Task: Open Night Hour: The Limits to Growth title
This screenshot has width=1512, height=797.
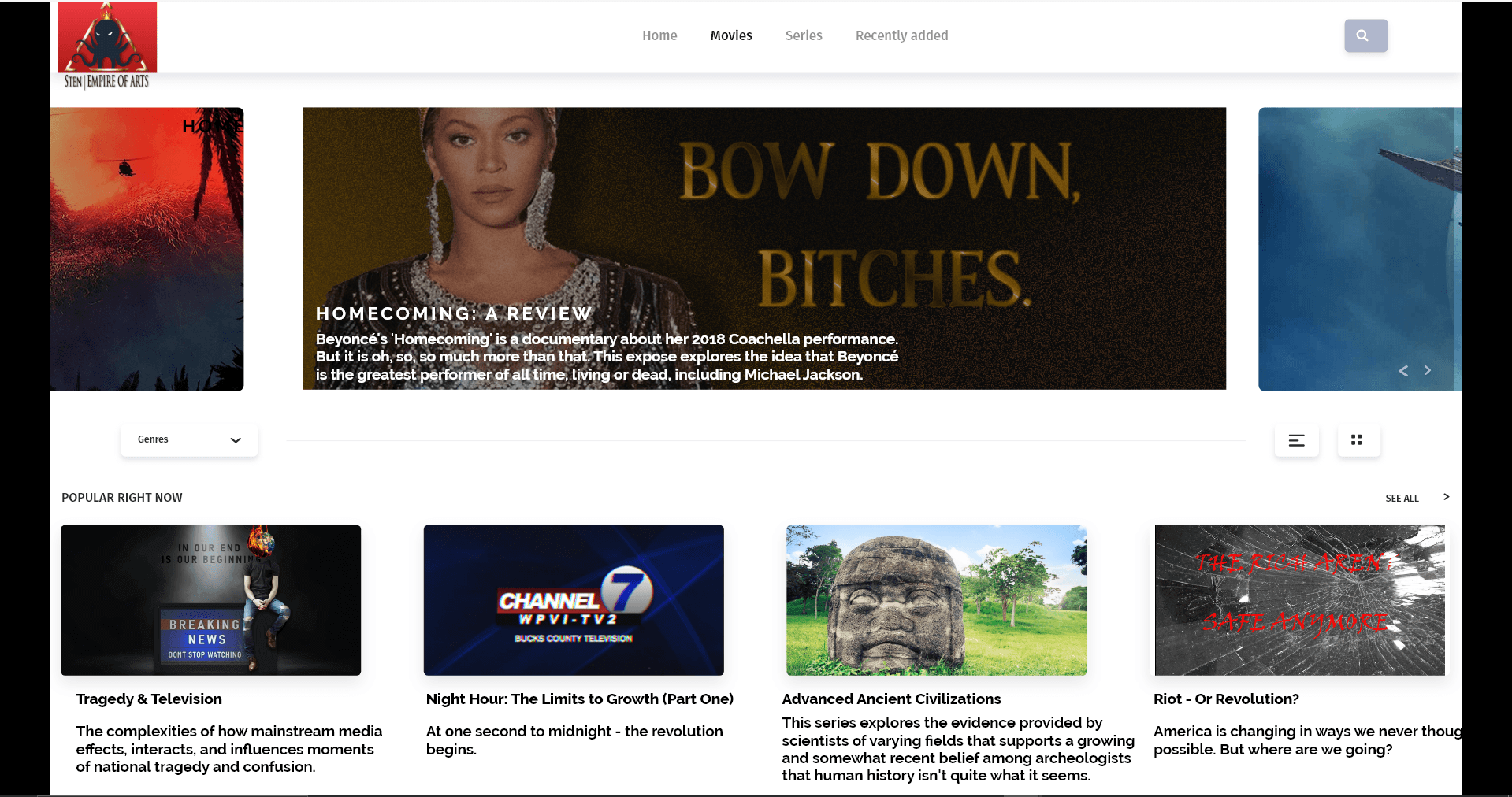Action: [580, 699]
